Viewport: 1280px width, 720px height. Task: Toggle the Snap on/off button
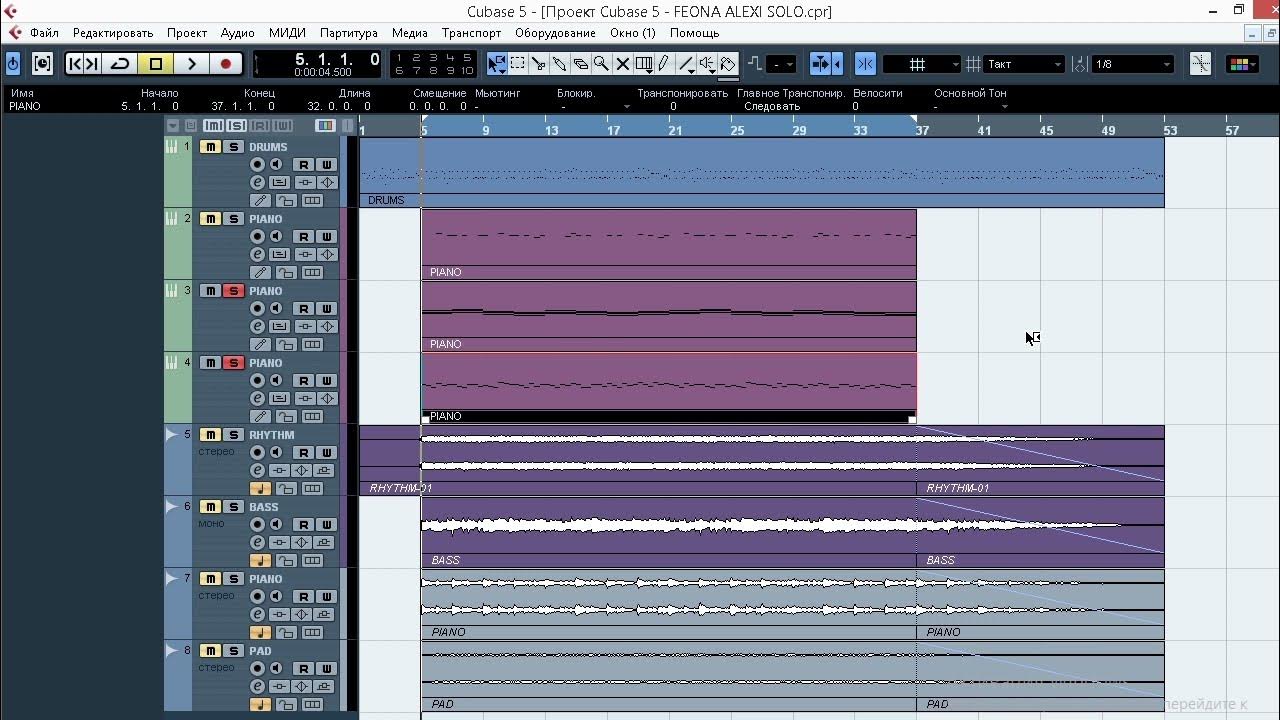(866, 63)
